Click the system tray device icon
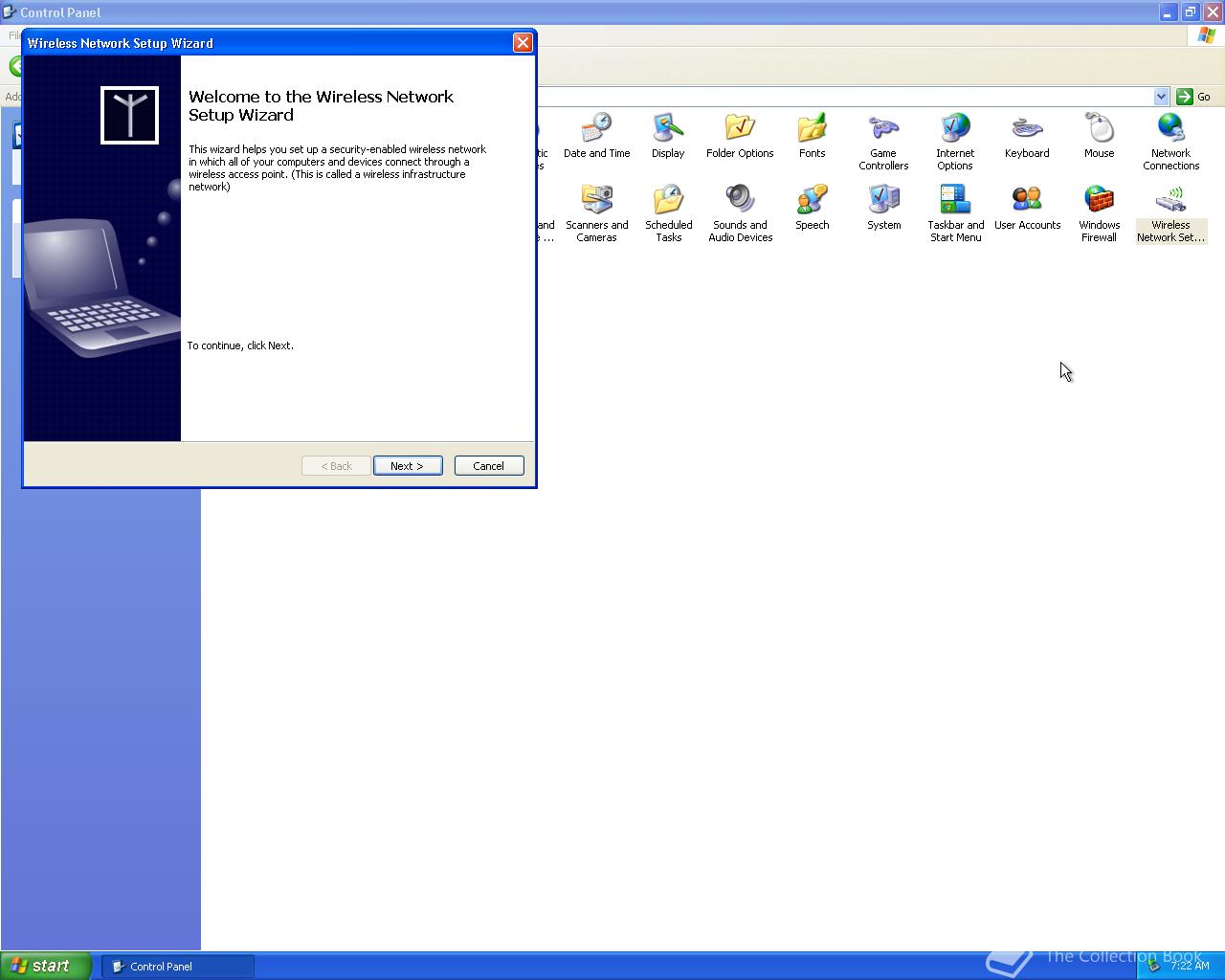Viewport: 1225px width, 980px height. point(1153,966)
